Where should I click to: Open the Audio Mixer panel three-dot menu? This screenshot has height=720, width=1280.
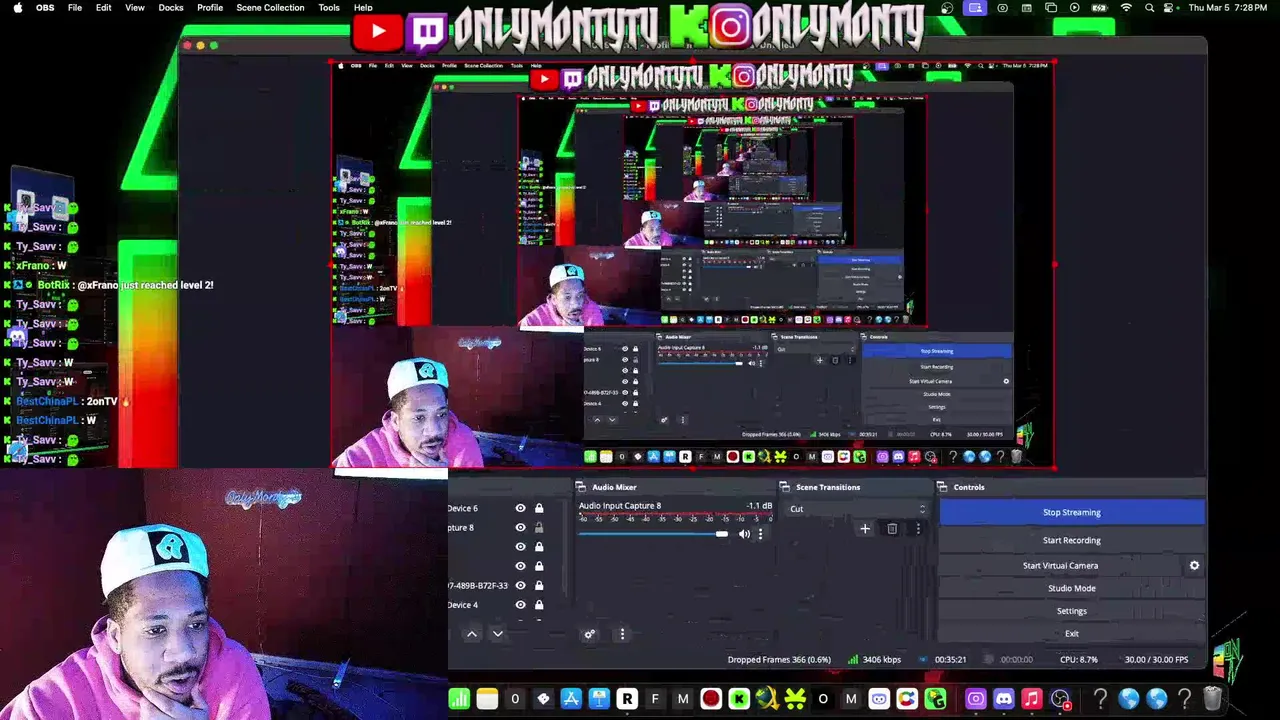coord(622,634)
